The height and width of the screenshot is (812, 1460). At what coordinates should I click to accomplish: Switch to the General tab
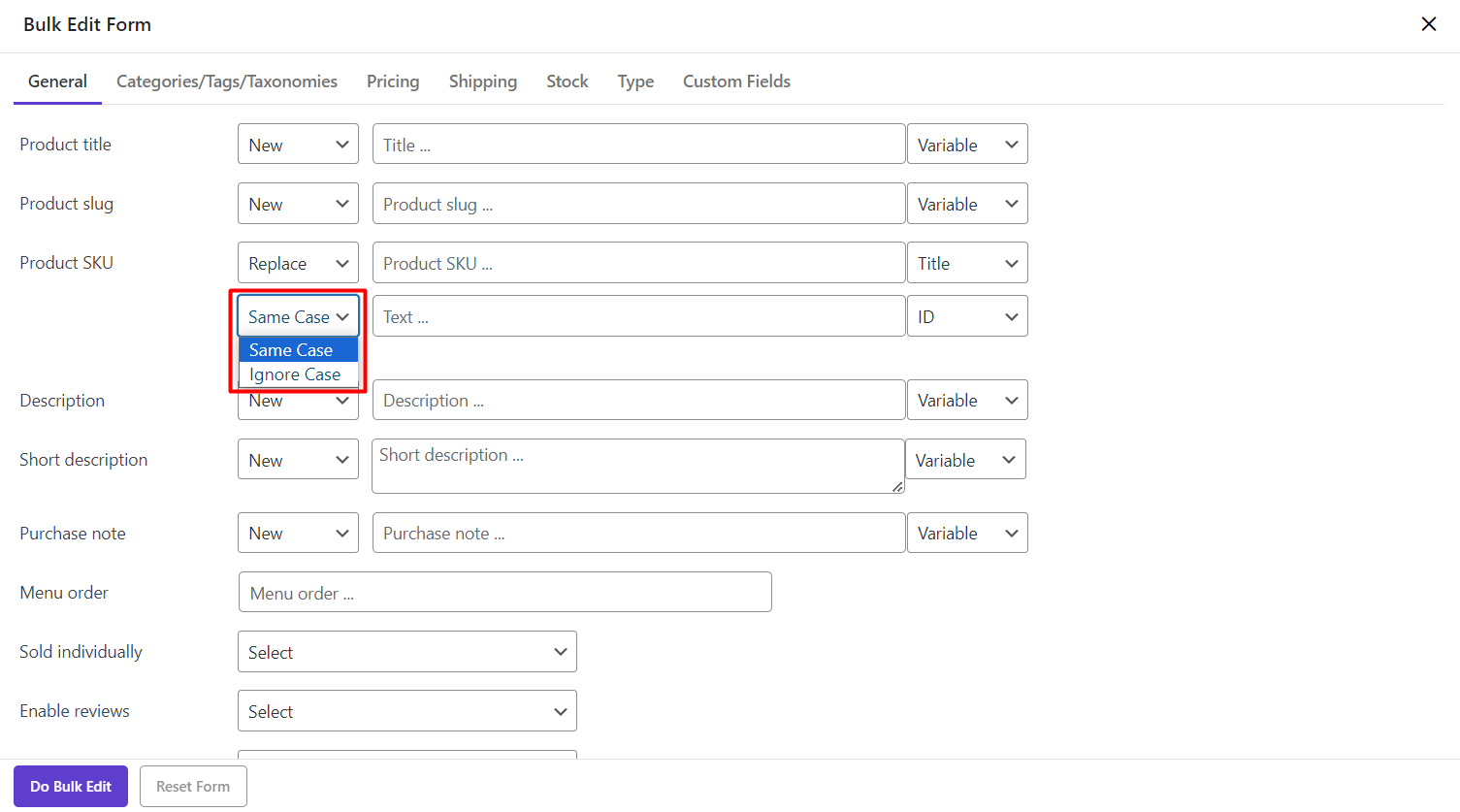click(x=57, y=81)
